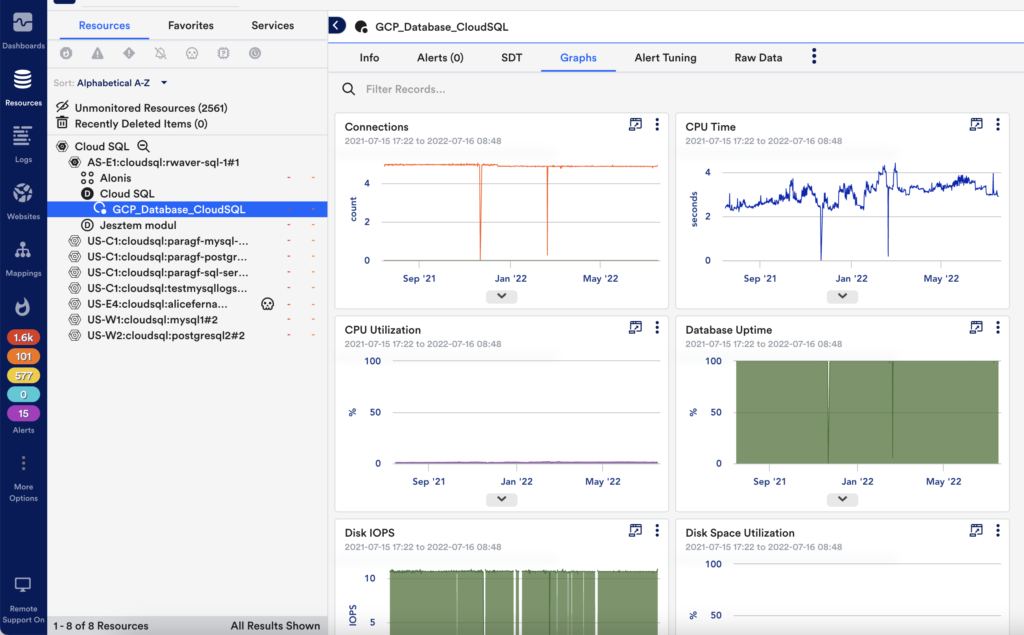This screenshot has height=635, width=1024.
Task: Open Logs in the sidebar
Action: pos(23,144)
